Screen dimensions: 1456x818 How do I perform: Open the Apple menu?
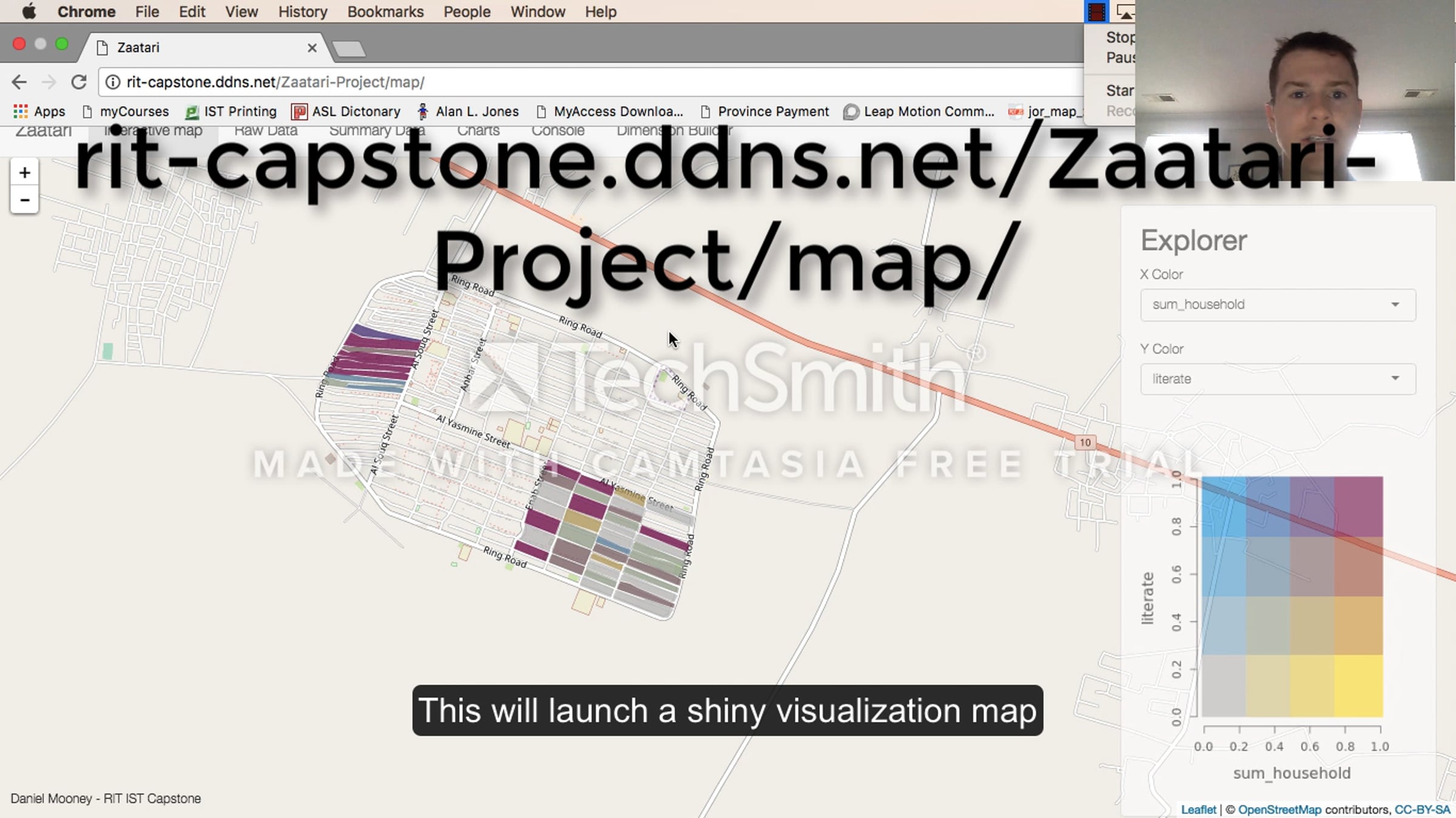[29, 12]
